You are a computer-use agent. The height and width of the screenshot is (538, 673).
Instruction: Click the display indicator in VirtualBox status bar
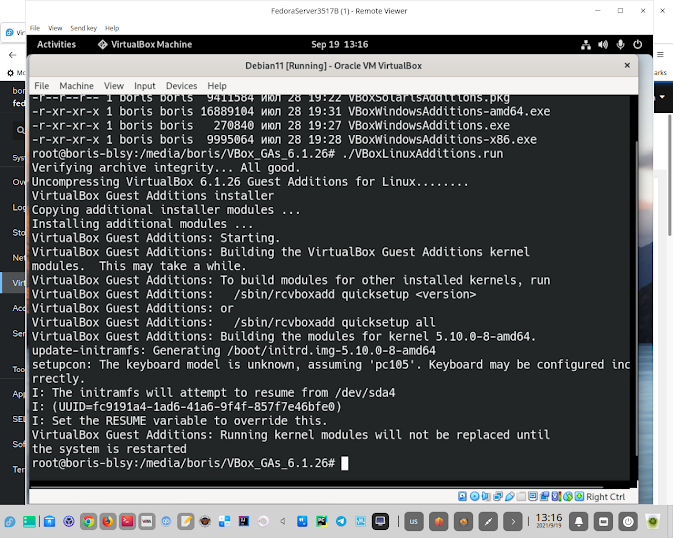point(533,496)
